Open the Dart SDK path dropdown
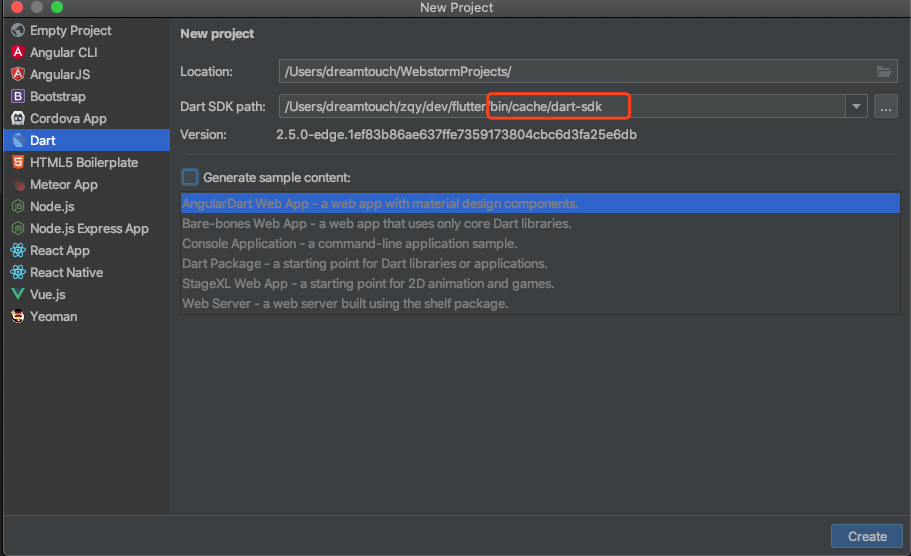The width and height of the screenshot is (911, 556). point(856,106)
